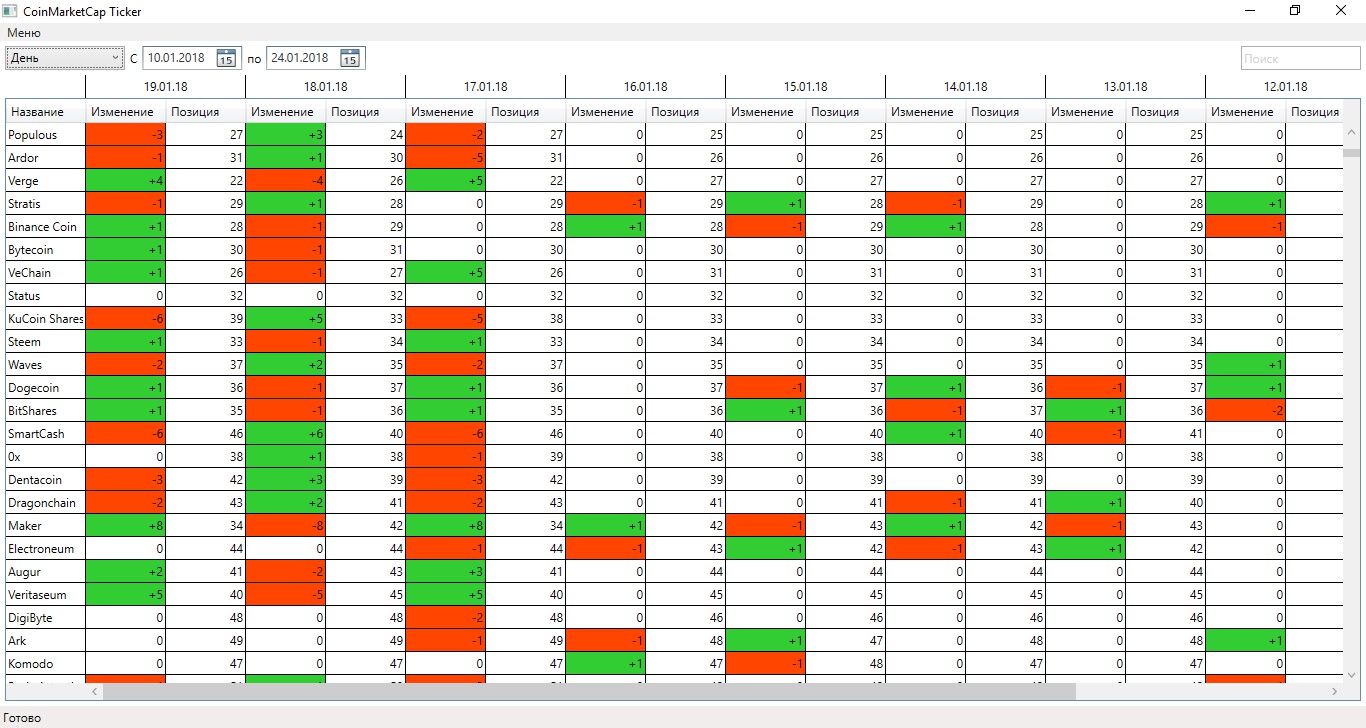Click Verge's green +5 cell under 17.01.18
This screenshot has width=1366, height=728.
click(446, 181)
